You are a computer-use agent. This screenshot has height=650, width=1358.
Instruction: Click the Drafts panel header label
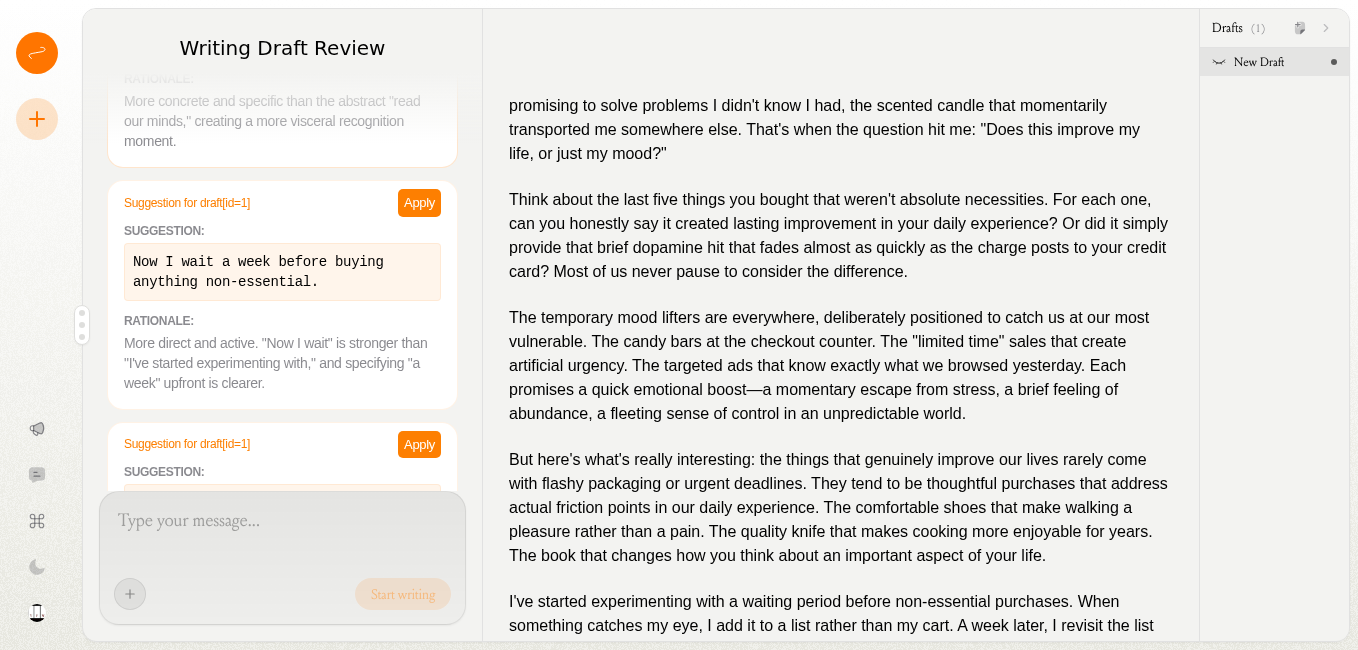coord(1227,28)
